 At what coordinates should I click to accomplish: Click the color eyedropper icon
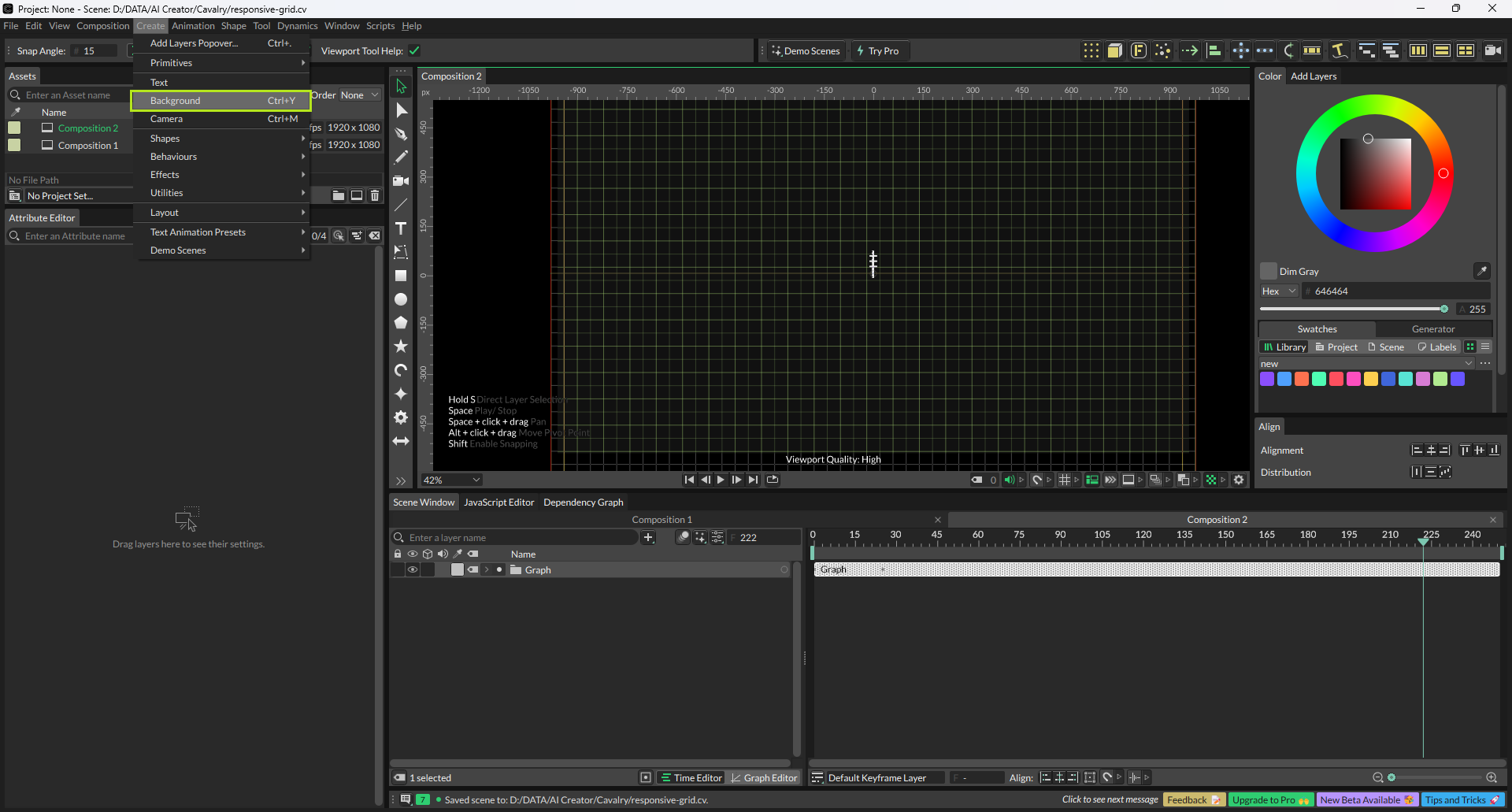1481,271
